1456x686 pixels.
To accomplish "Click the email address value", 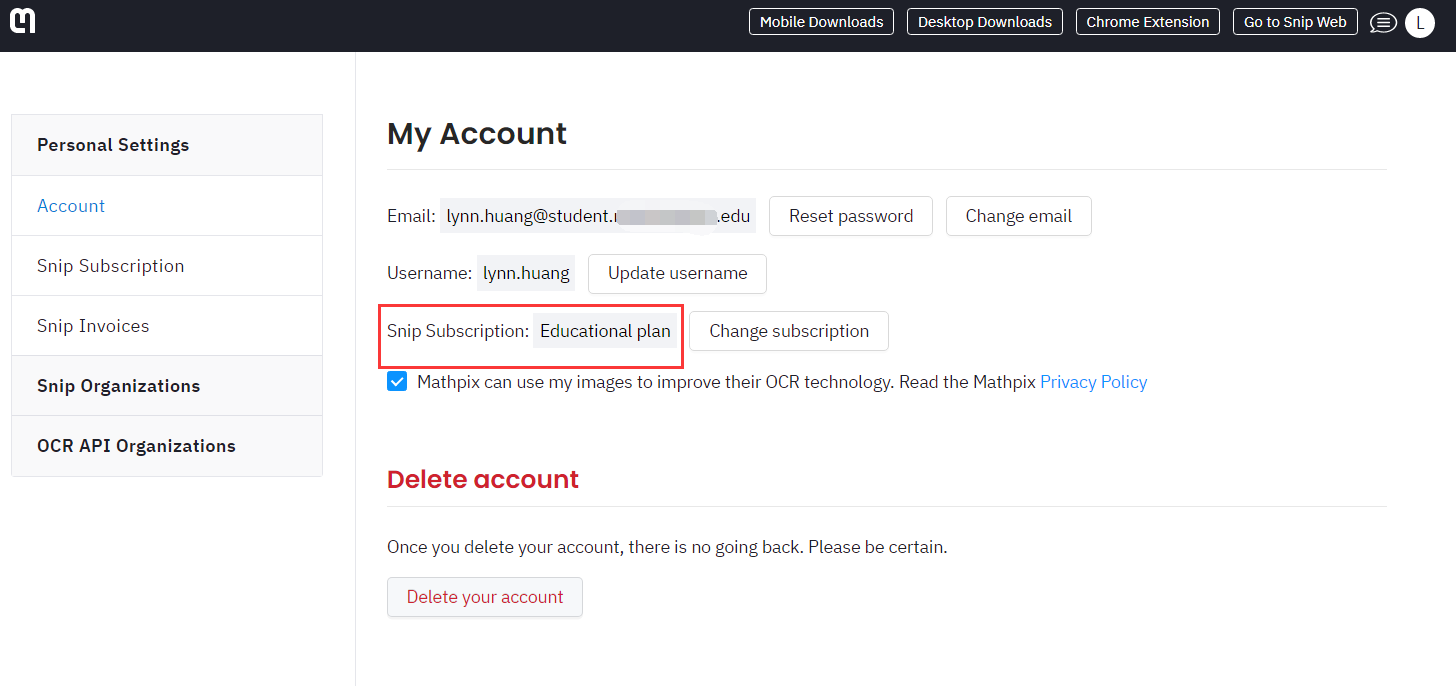I will click(598, 216).
